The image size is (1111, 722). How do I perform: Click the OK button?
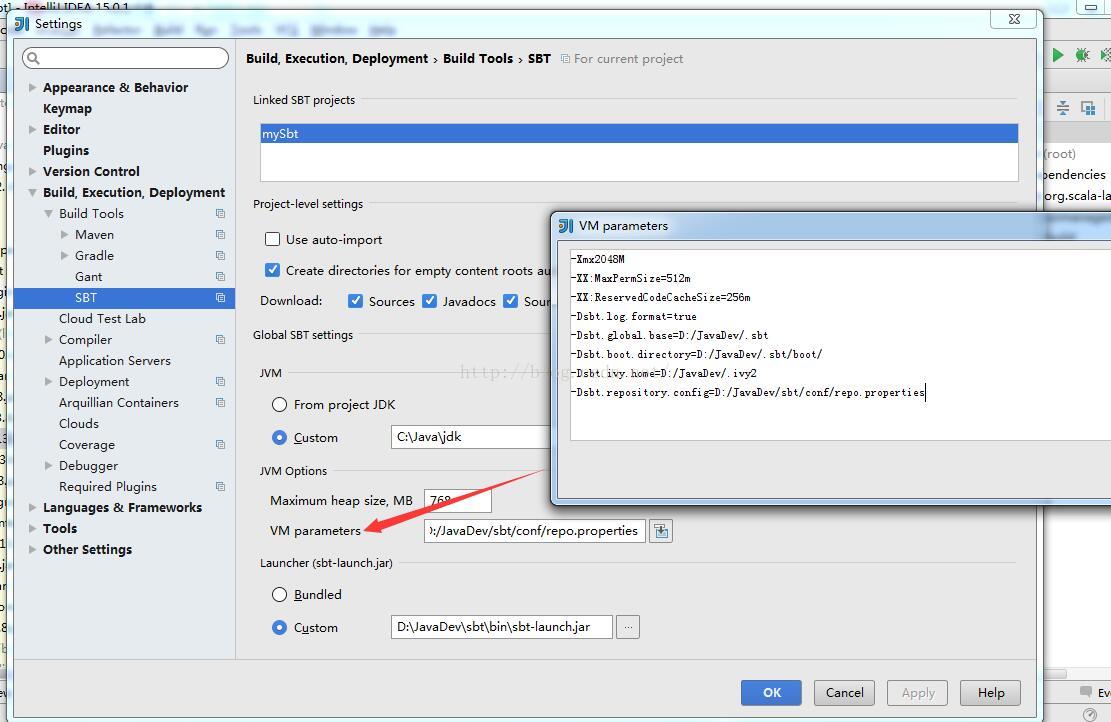click(x=771, y=693)
